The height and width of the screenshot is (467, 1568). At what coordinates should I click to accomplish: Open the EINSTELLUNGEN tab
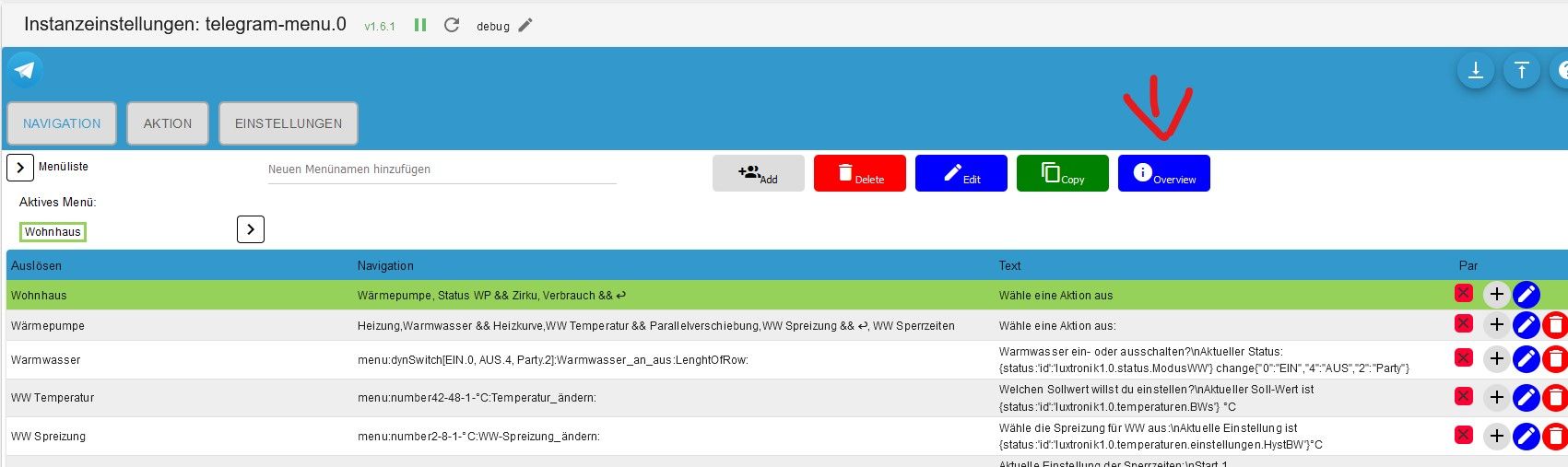289,123
